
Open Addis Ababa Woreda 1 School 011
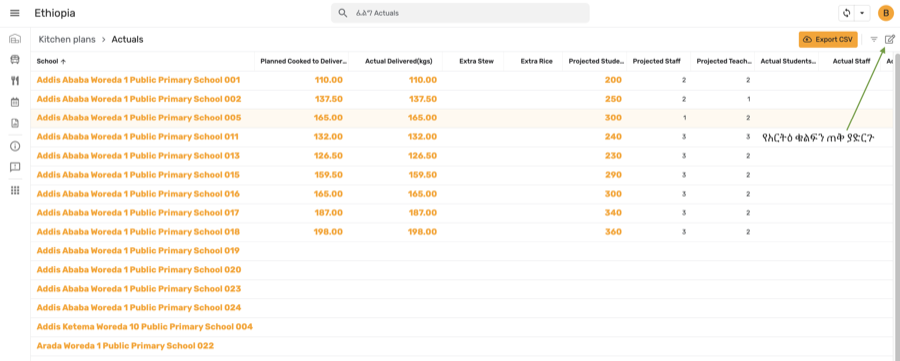[138, 137]
